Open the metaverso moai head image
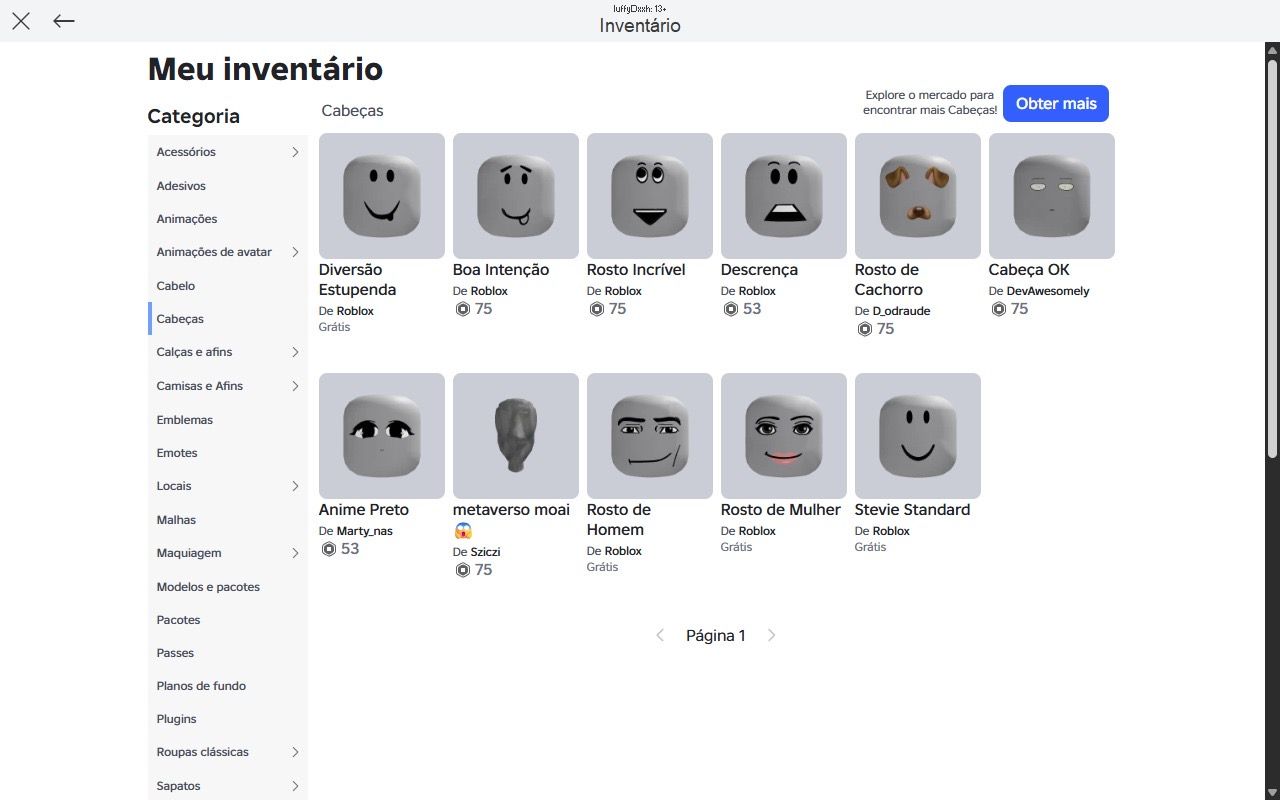Viewport: 1280px width, 800px height. point(516,436)
